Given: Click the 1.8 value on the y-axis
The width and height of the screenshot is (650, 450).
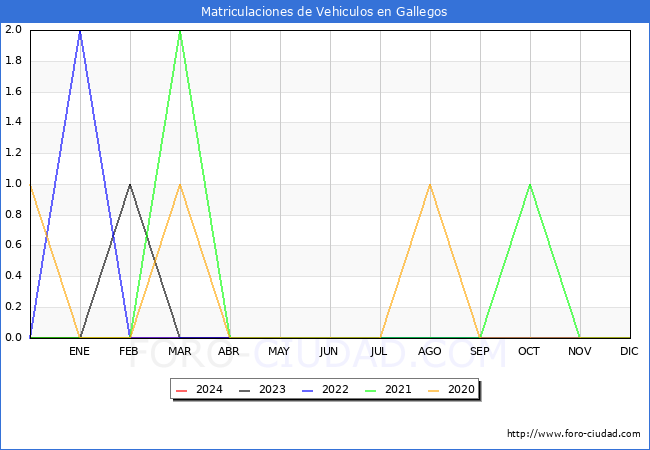Looking at the screenshot, I should pyautogui.click(x=13, y=60).
